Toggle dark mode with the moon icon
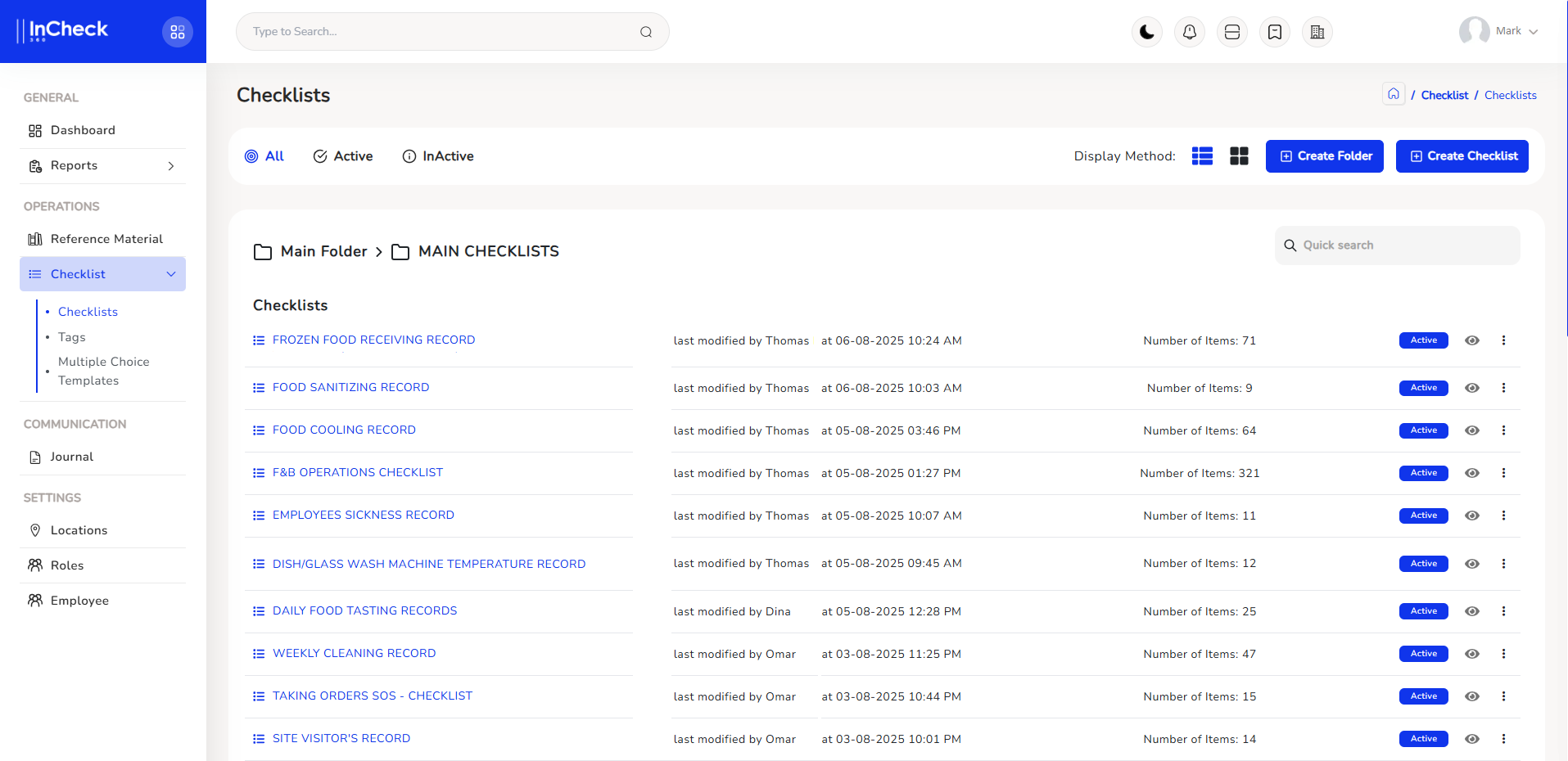This screenshot has height=761, width=1568. (1146, 32)
